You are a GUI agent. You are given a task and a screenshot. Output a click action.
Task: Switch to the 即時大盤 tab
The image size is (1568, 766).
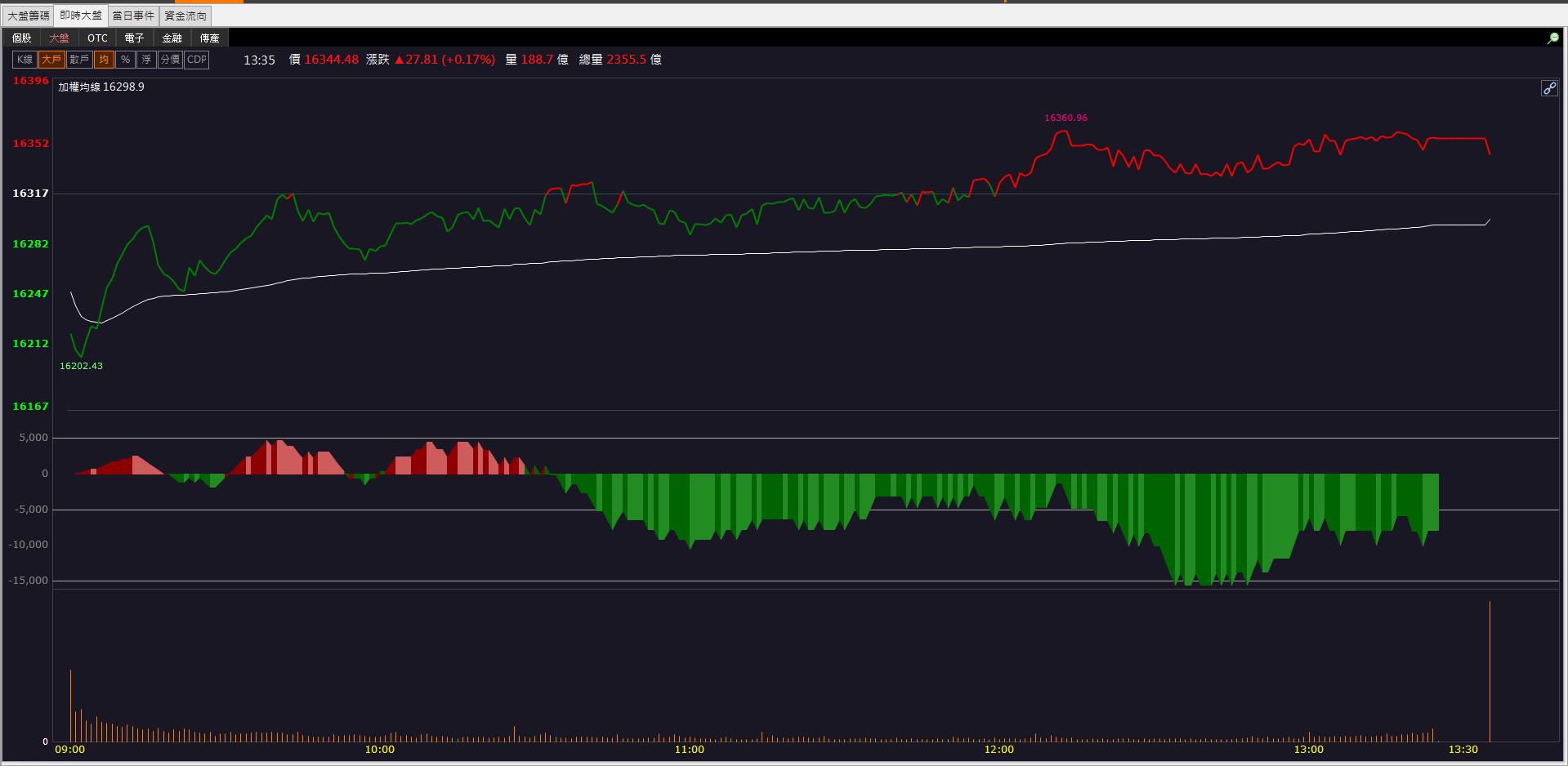click(81, 16)
